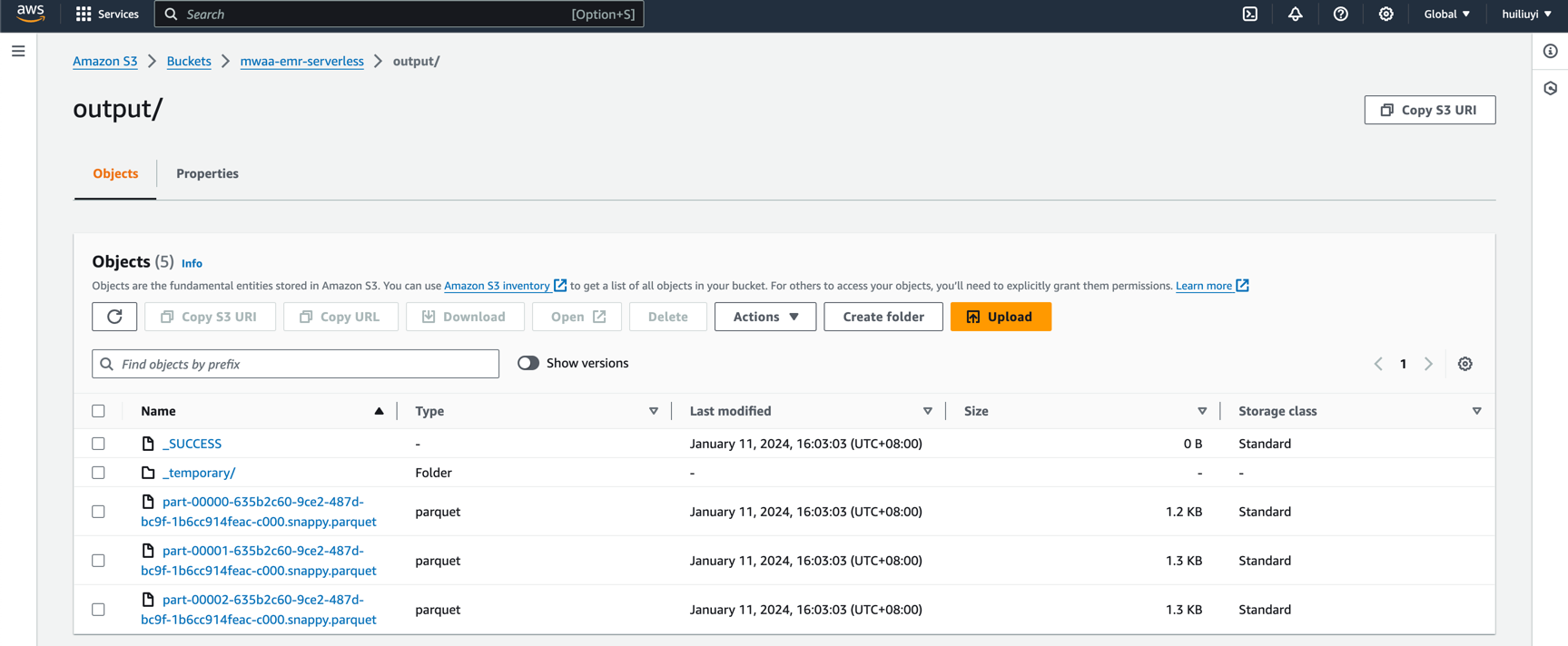
Task: Open the AWS CloudShell icon
Action: point(1250,15)
